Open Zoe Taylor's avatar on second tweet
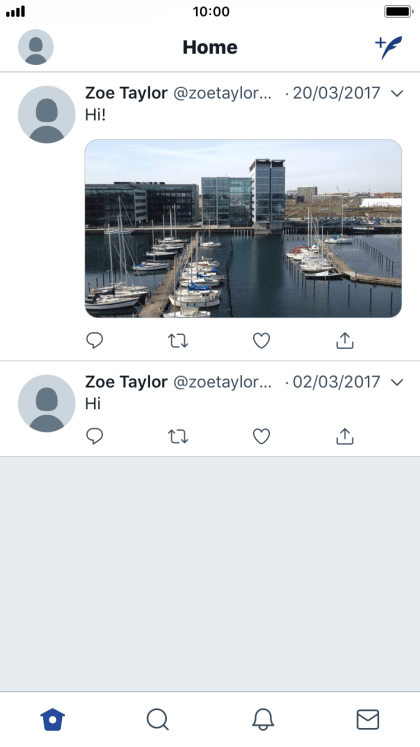This screenshot has width=420, height=747. click(47, 403)
